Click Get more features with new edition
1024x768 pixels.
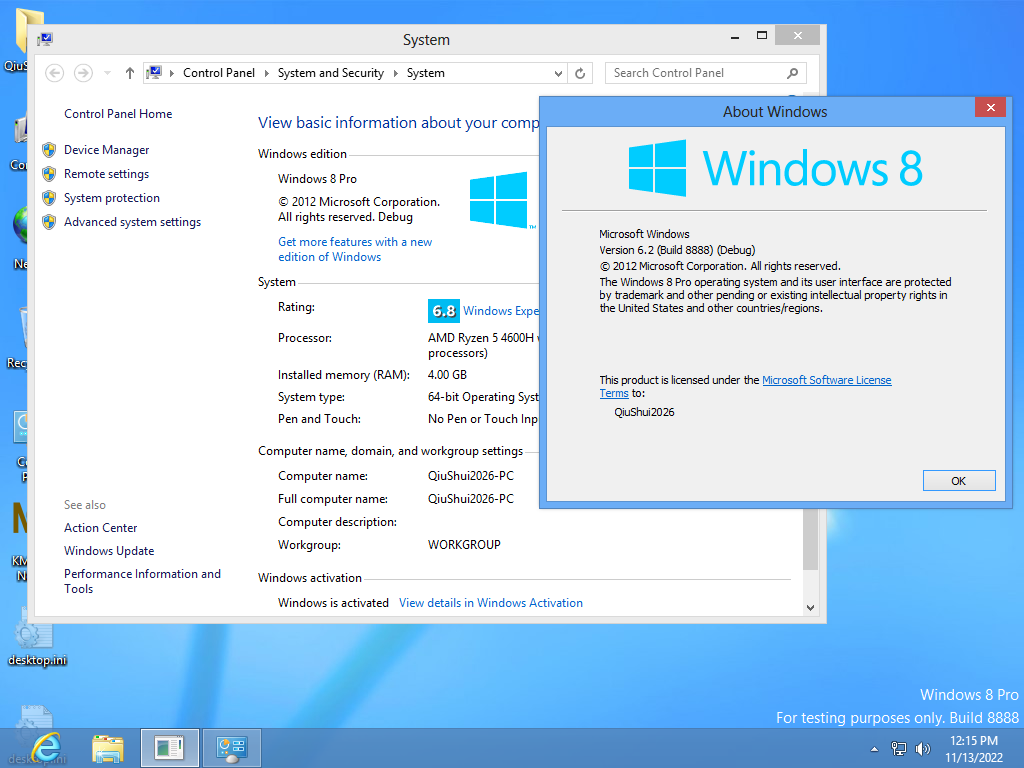coord(355,249)
